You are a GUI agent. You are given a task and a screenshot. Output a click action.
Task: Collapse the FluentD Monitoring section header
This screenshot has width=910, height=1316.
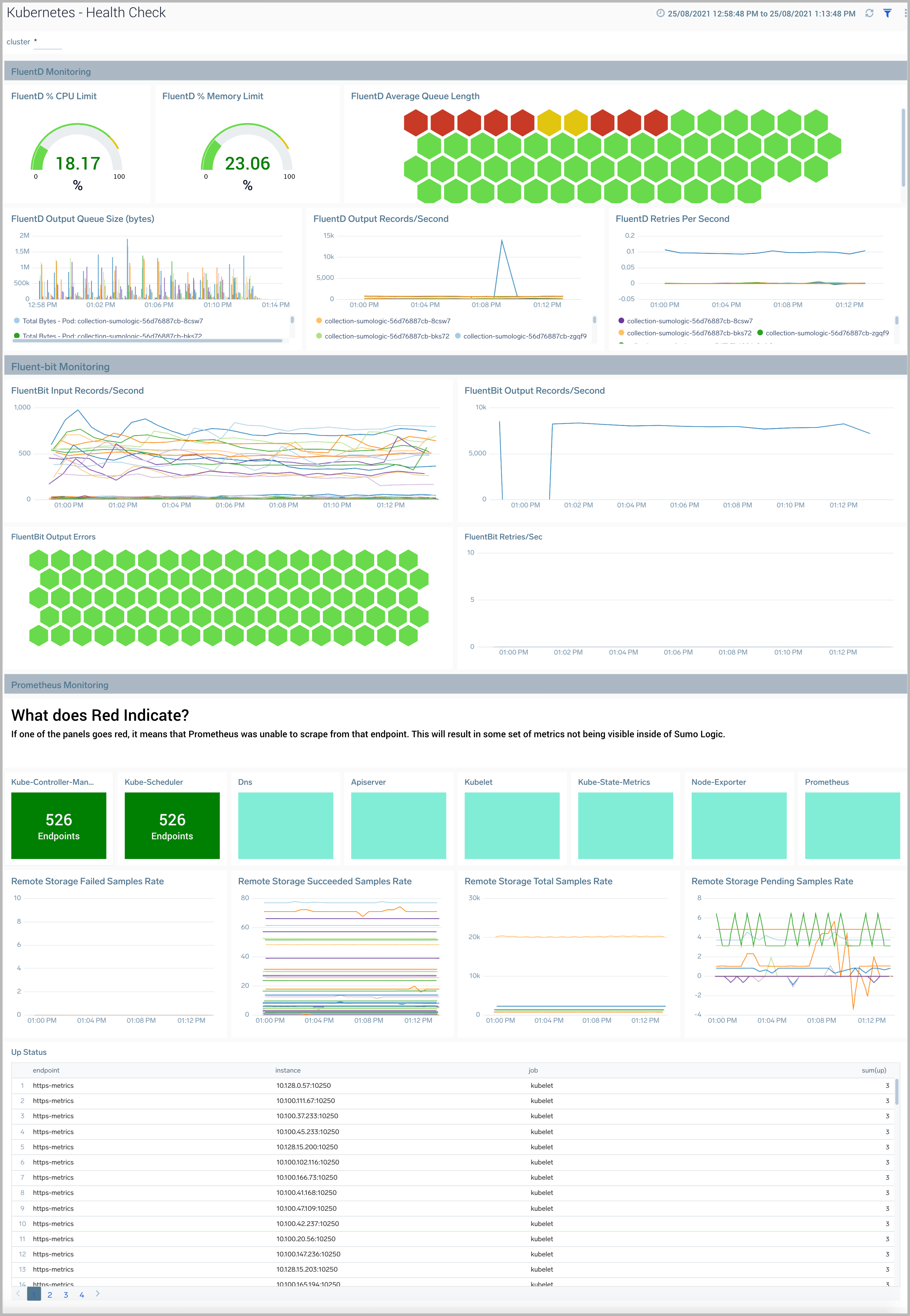(x=51, y=71)
